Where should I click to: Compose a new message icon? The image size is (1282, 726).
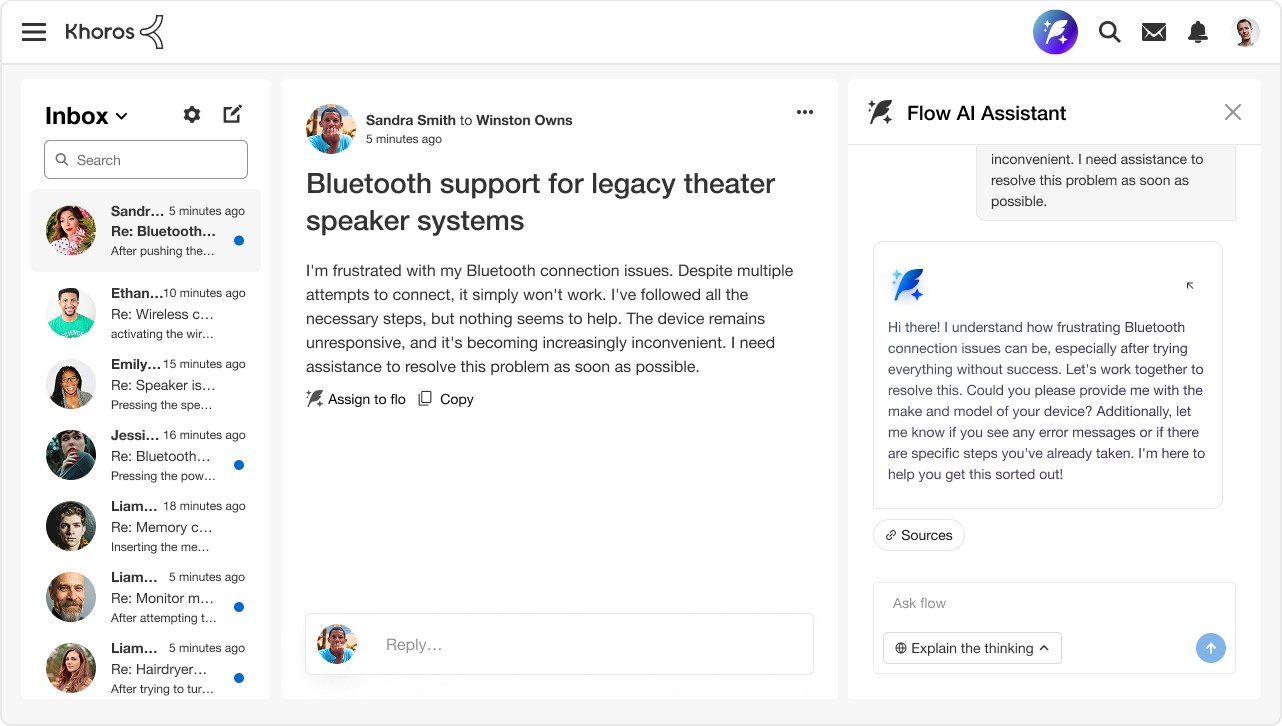tap(232, 115)
